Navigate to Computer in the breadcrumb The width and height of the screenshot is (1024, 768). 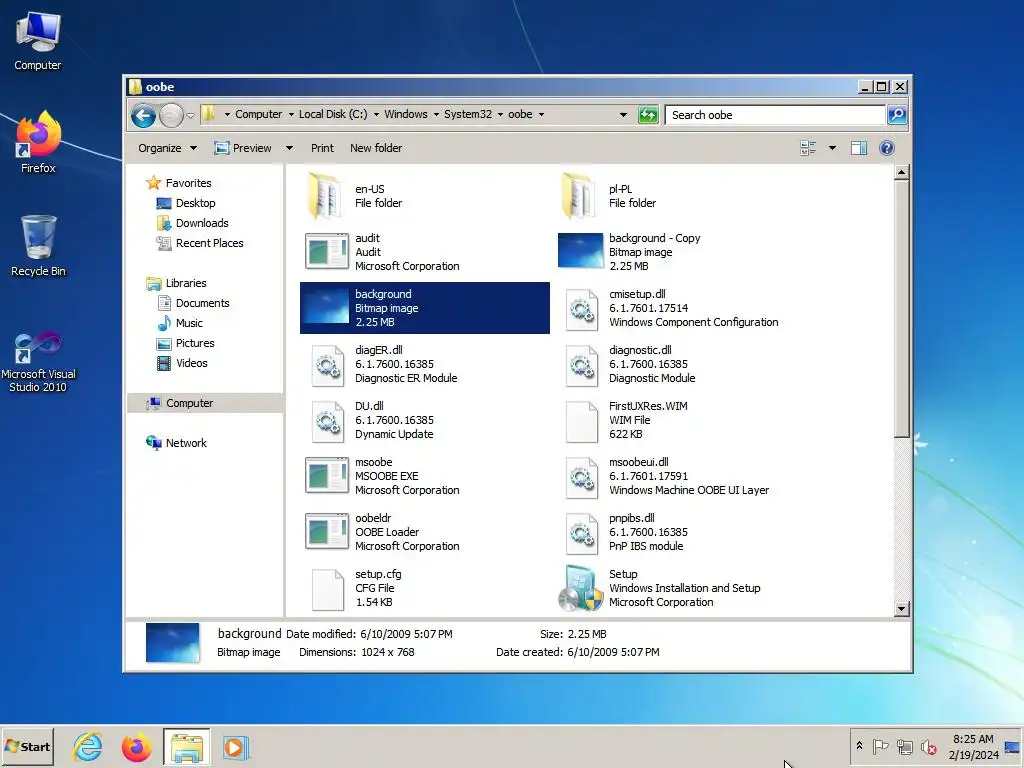259,114
